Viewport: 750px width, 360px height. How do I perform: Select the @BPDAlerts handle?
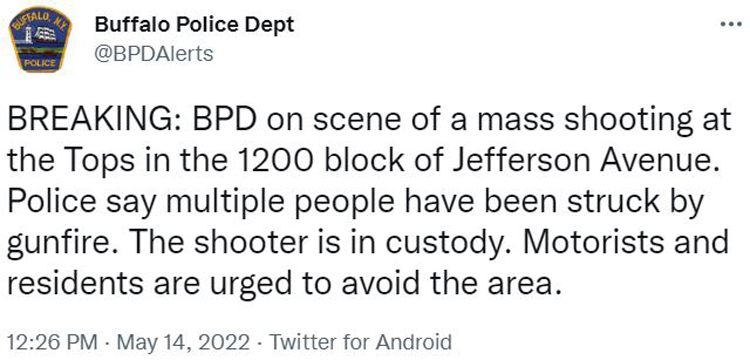pos(154,53)
